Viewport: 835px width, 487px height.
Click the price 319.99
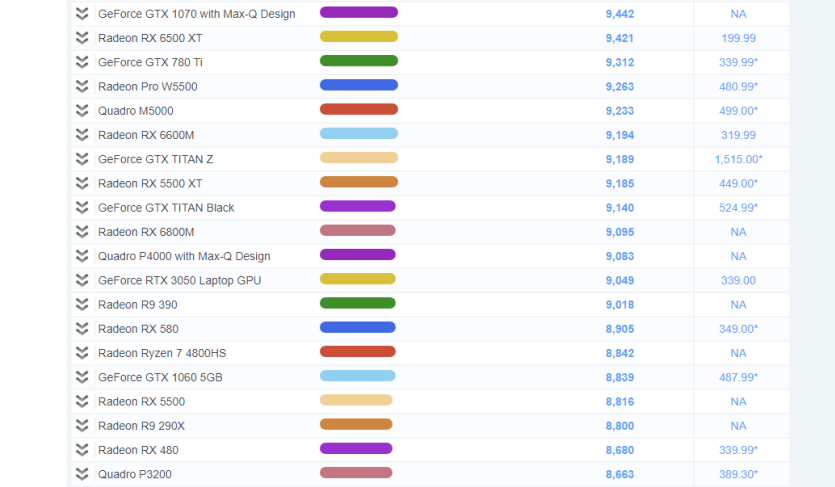[738, 135]
